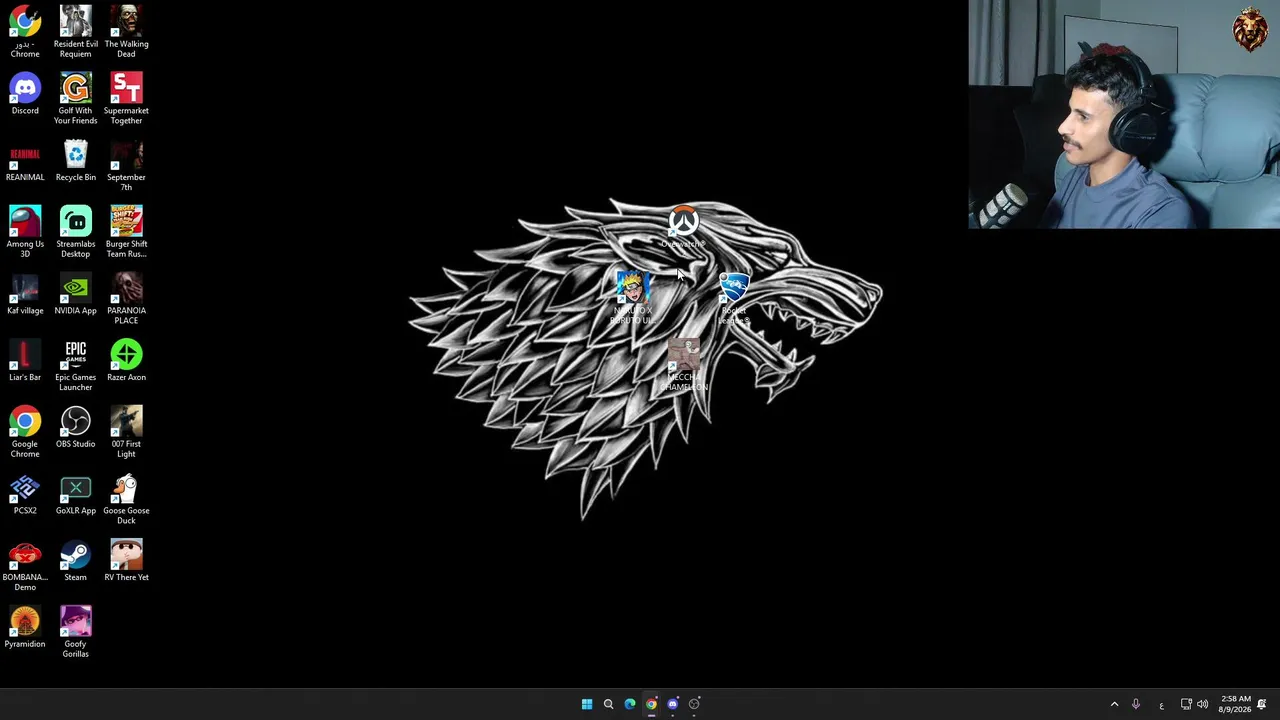Screen dimensions: 1280x720
Task: Select Streamlabs Desktop shortcut
Action: [x=75, y=231]
